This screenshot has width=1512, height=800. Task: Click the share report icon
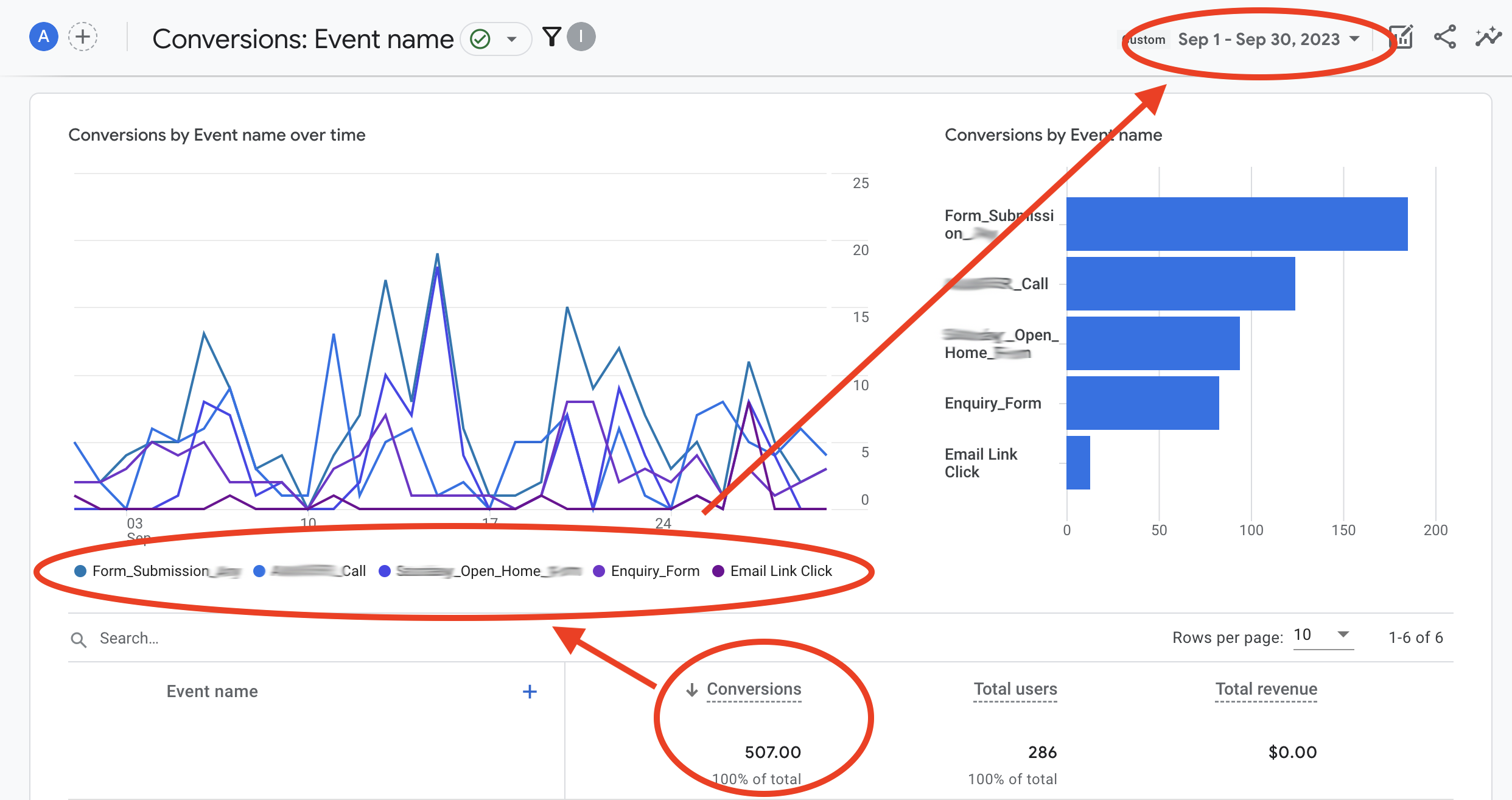click(x=1444, y=38)
